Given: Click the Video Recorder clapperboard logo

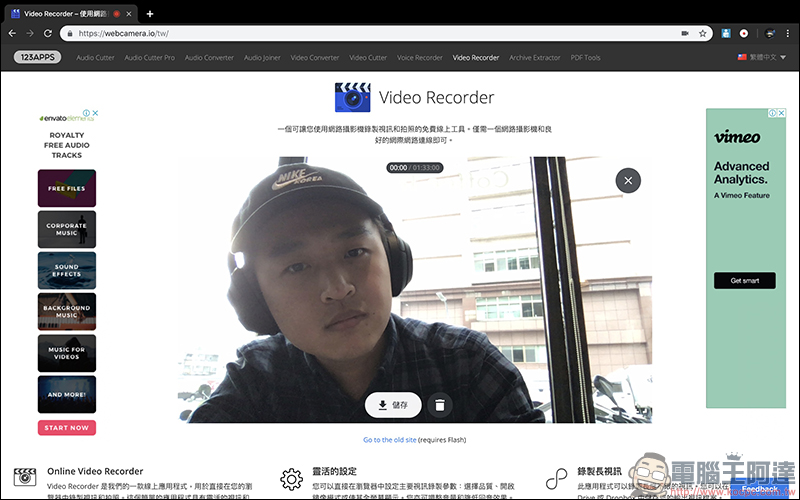Looking at the screenshot, I should [x=353, y=97].
